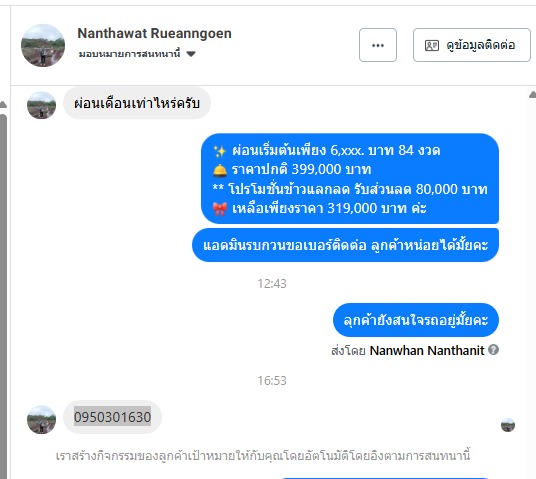
Task: Expand the assign conversation dropdown arrow
Action: [191, 54]
